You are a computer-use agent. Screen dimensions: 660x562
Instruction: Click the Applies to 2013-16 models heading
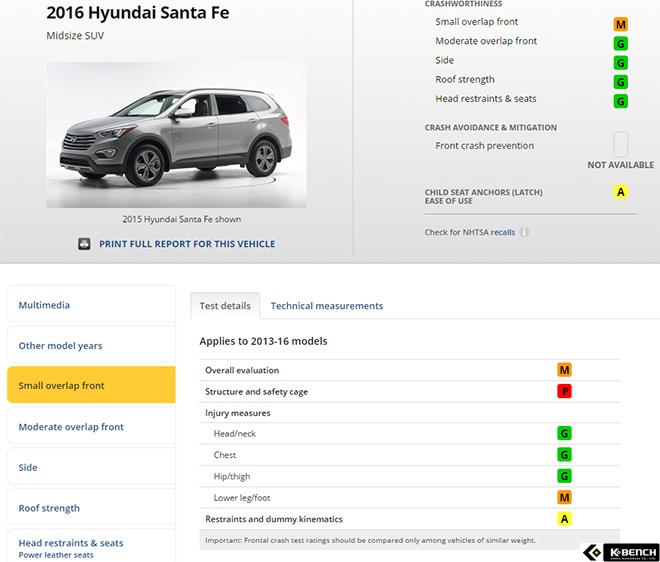[263, 341]
